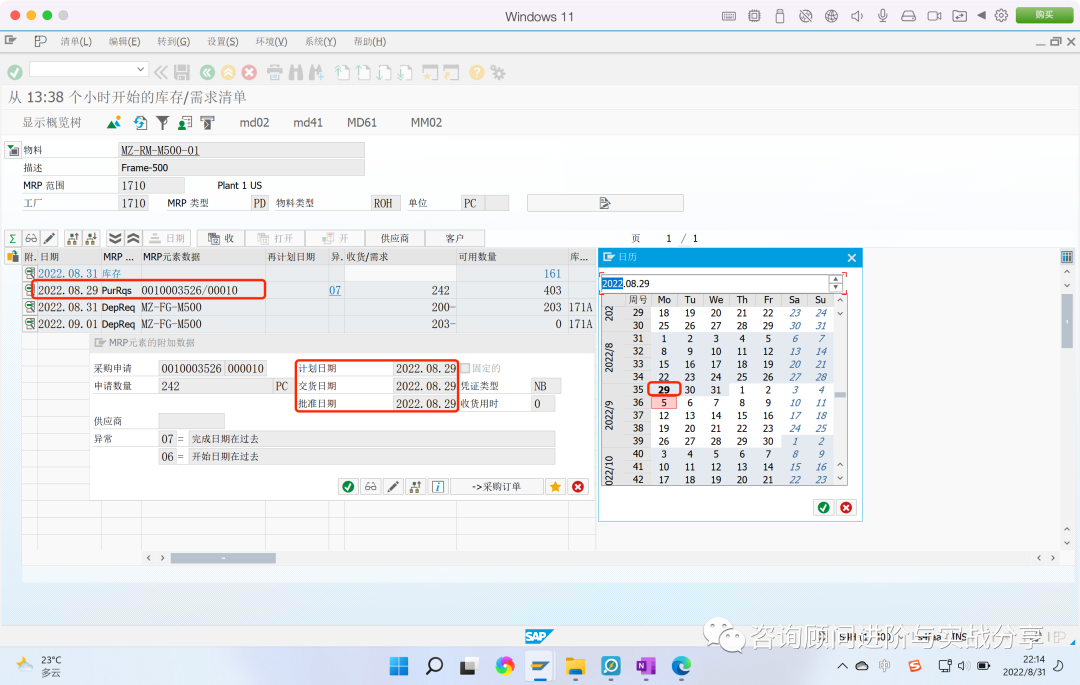Expand details of 2022.09.01 DepReq row
Image resolution: width=1080 pixels, height=685 pixels.
[x=30, y=324]
